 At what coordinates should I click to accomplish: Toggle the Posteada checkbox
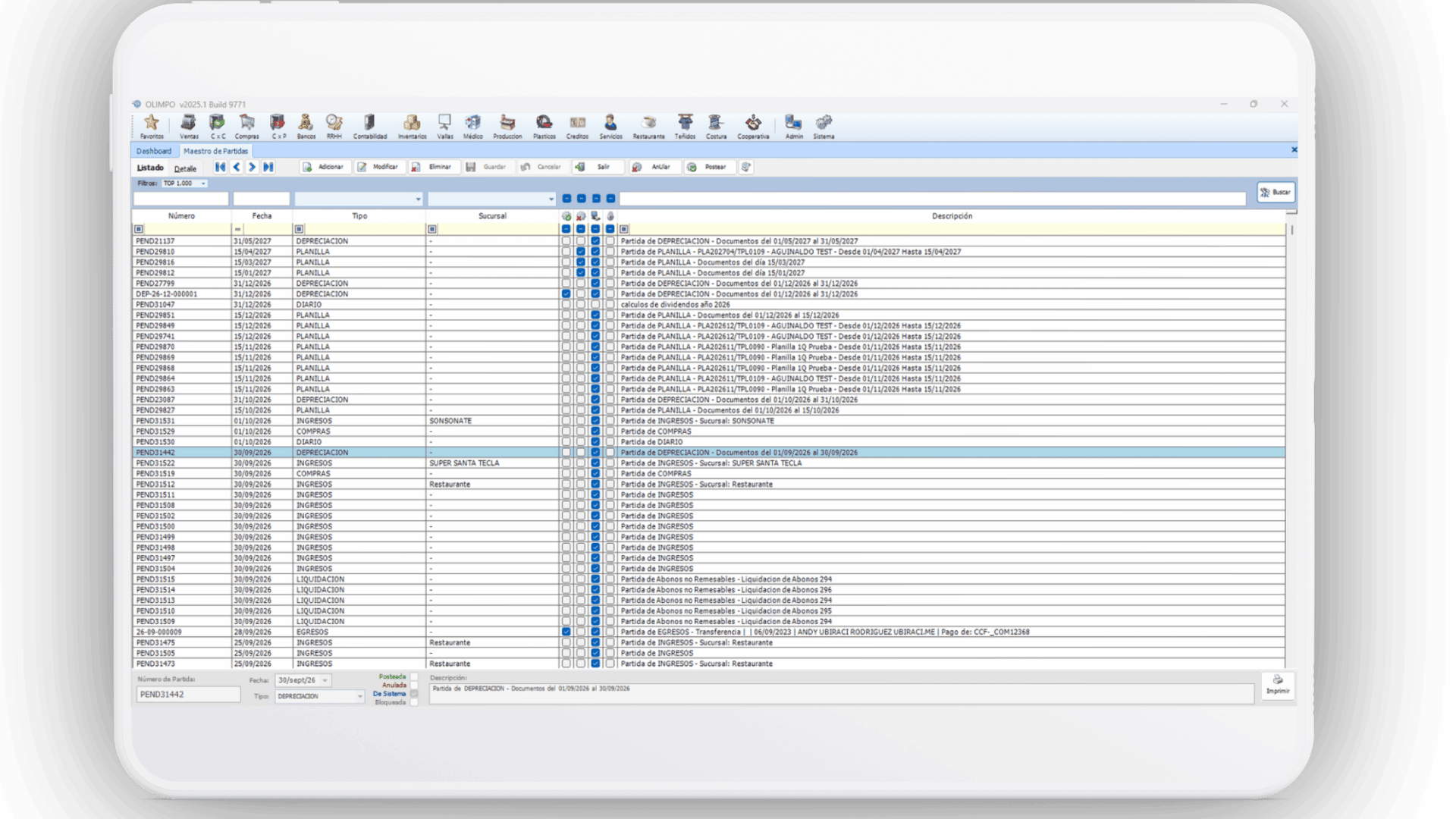click(414, 676)
